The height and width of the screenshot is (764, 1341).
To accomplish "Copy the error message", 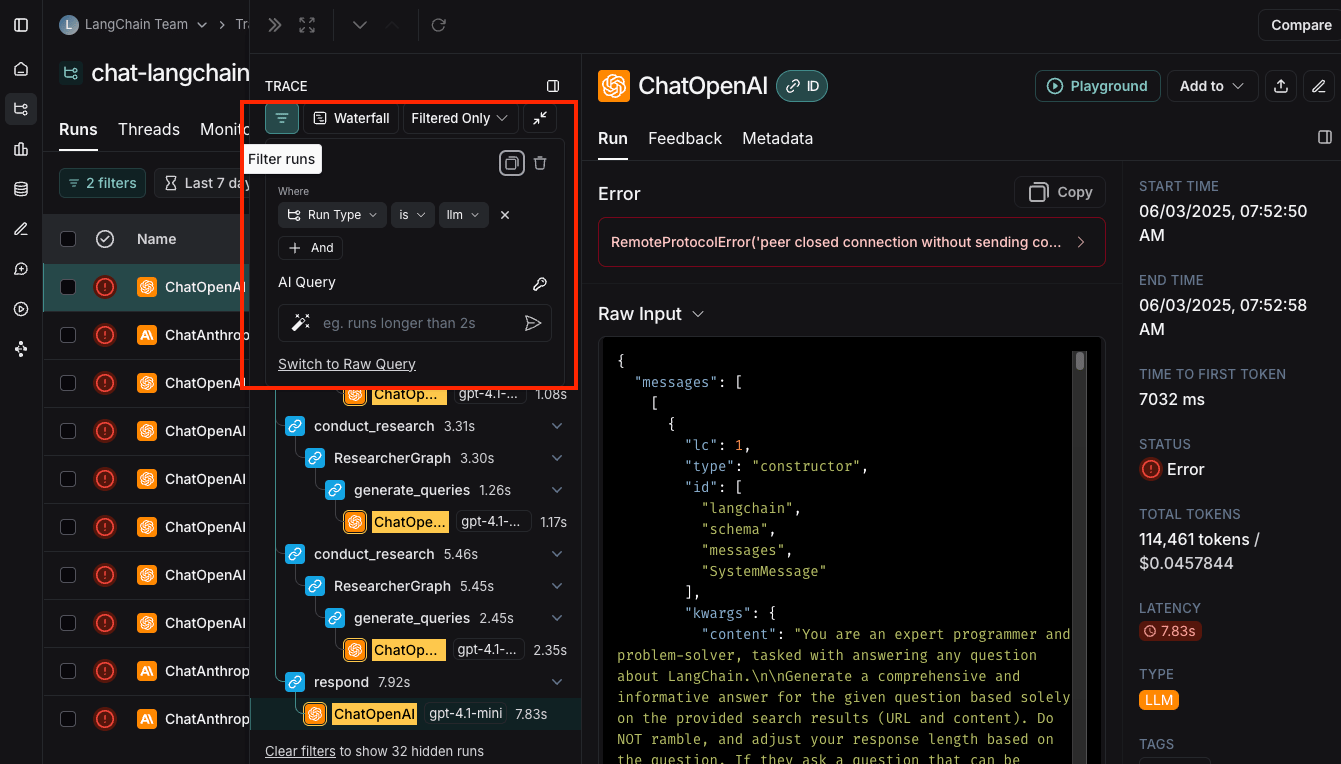I will (x=1060, y=192).
